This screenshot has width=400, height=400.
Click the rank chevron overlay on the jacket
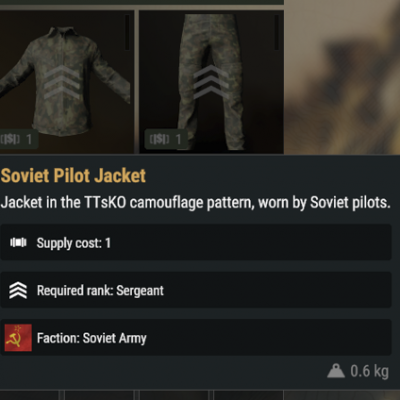click(x=62, y=82)
